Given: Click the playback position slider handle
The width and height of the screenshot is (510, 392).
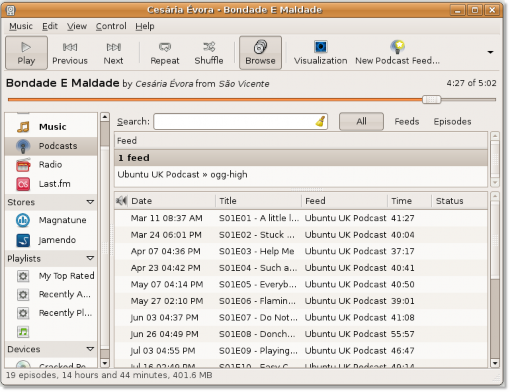Looking at the screenshot, I should coord(431,99).
